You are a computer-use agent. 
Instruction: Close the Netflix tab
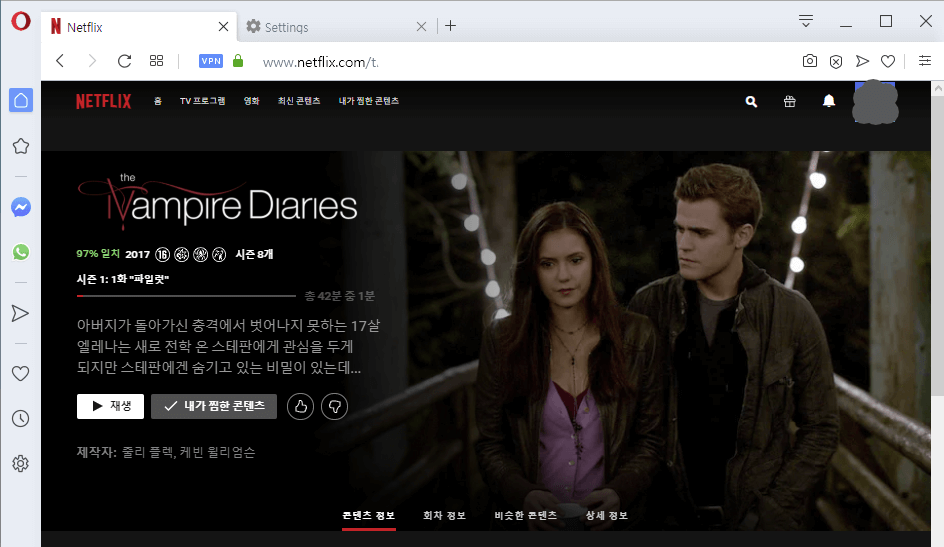[223, 26]
